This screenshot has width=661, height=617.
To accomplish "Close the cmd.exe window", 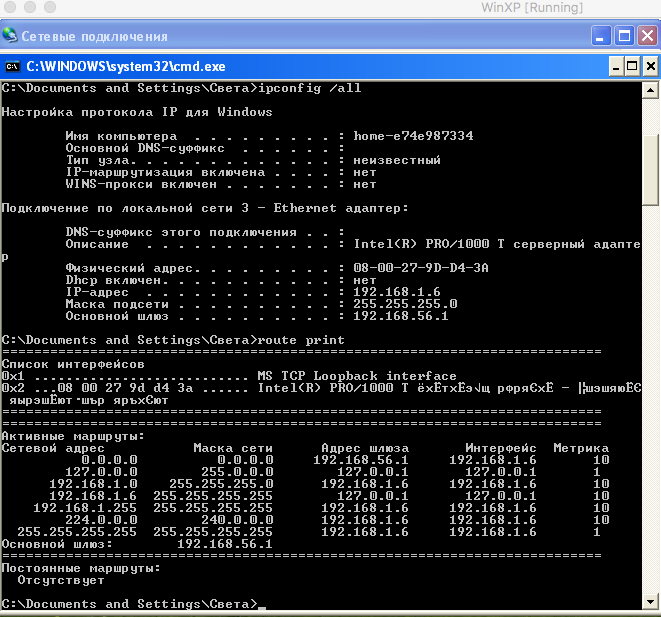I will (650, 67).
